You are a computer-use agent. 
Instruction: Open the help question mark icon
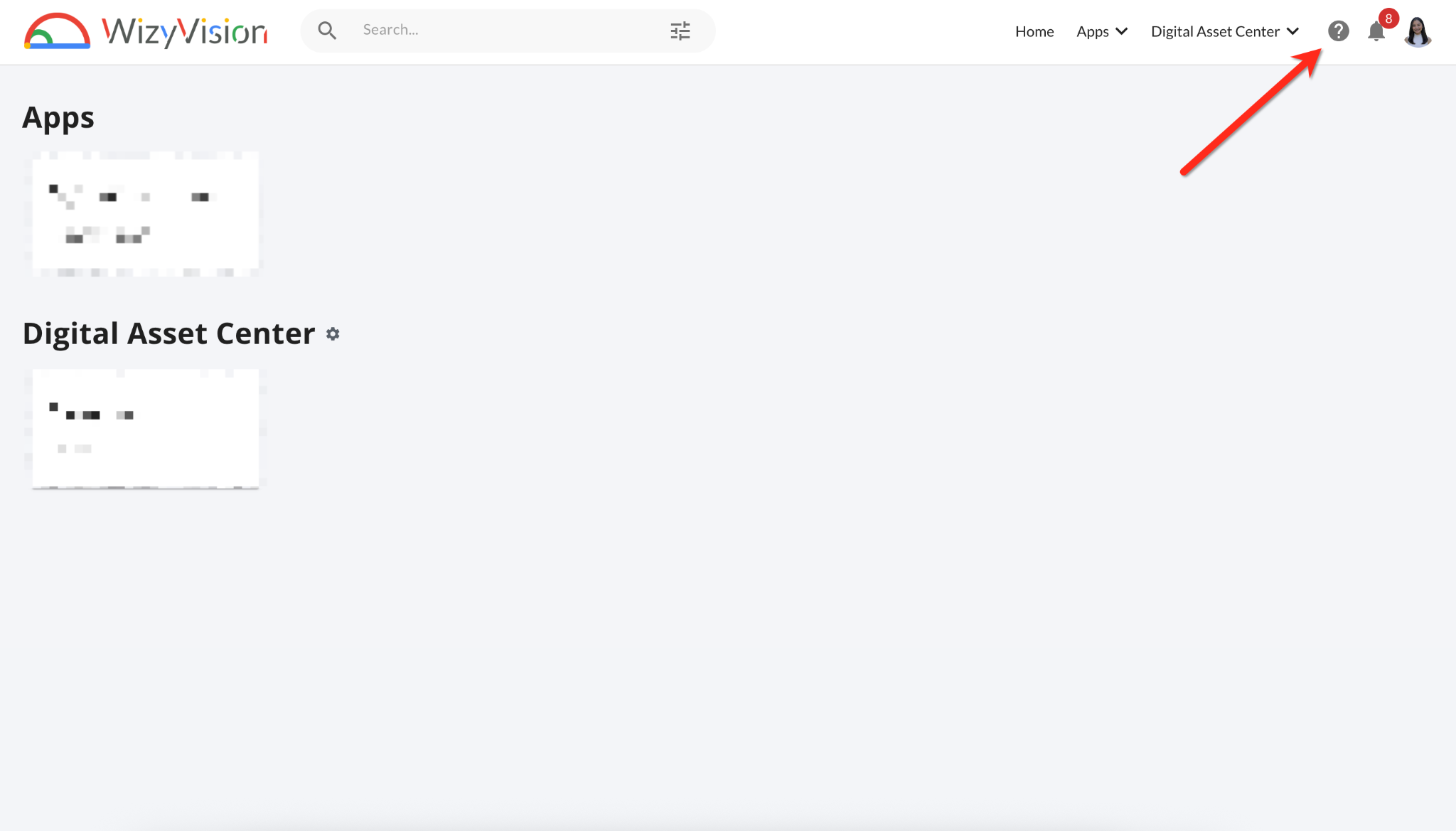point(1339,31)
